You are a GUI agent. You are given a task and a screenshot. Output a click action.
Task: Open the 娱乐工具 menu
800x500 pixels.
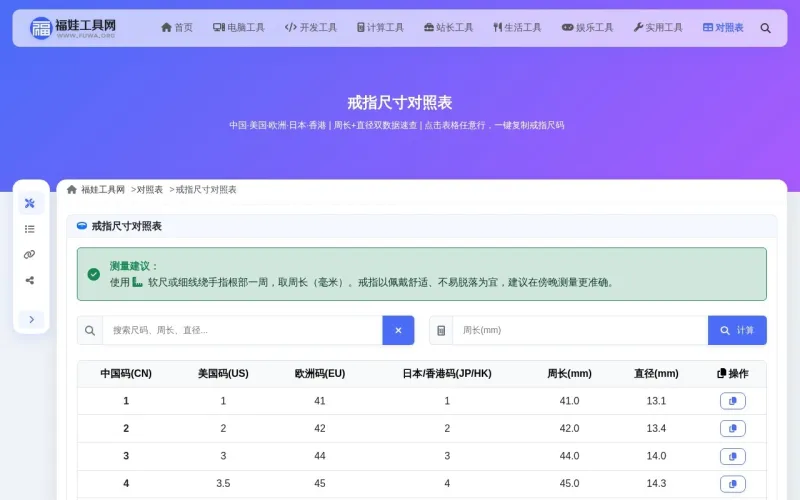pos(587,28)
